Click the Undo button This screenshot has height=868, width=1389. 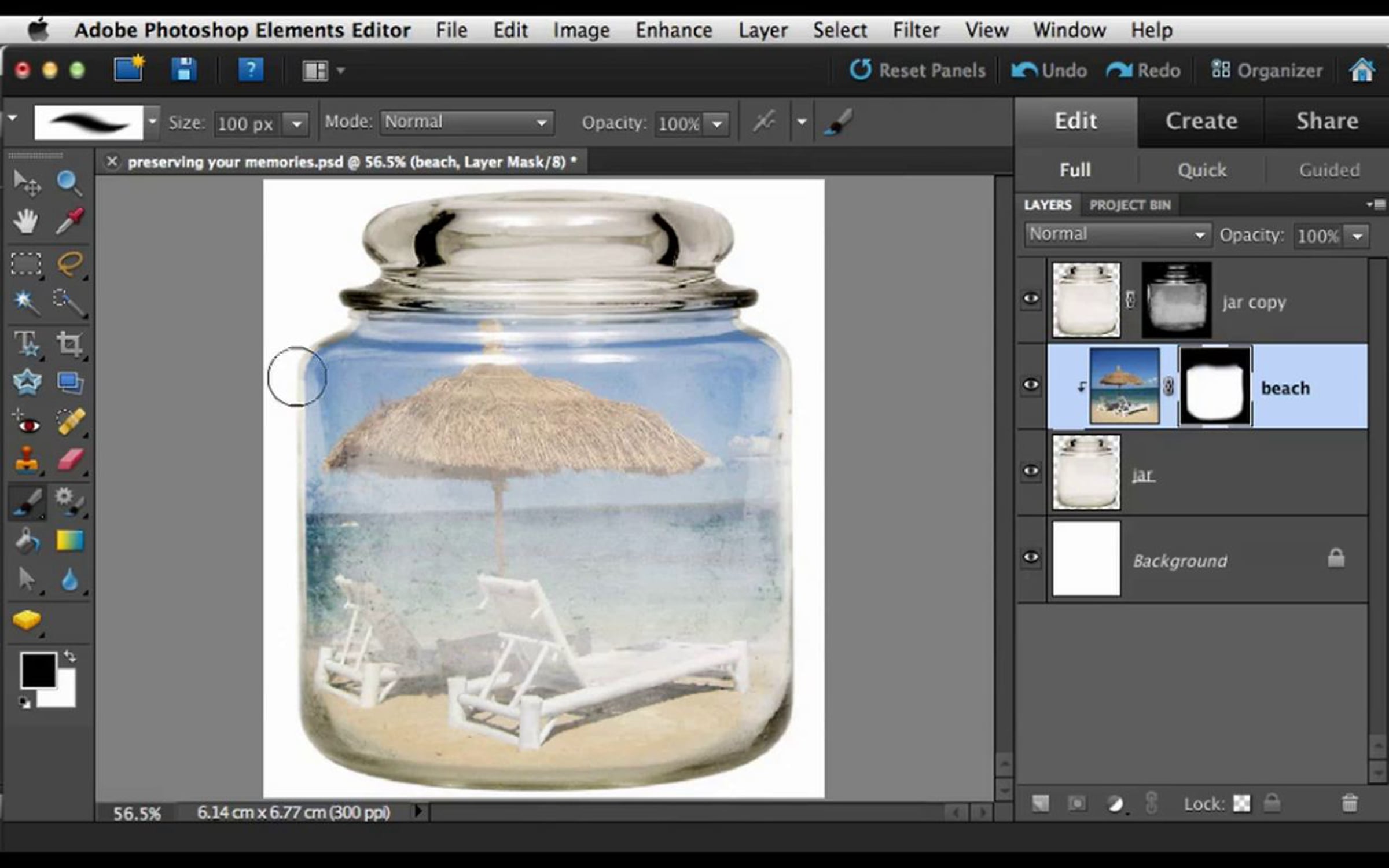(x=1049, y=71)
